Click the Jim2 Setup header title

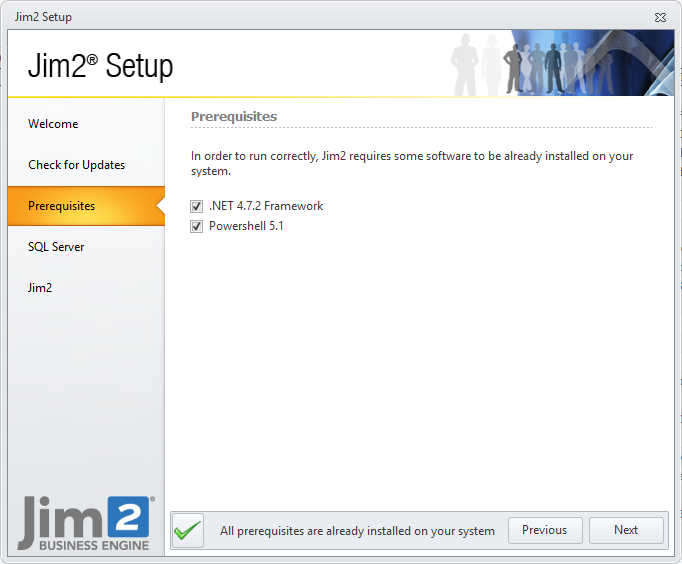pyautogui.click(x=100, y=66)
